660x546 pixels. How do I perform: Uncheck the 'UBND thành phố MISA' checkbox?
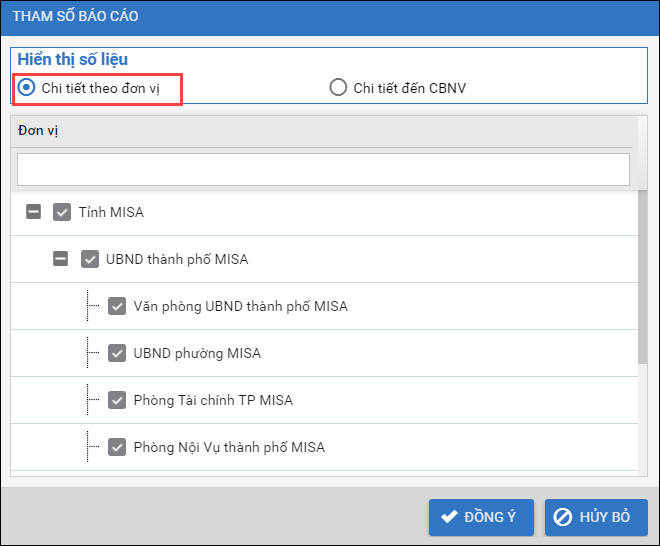[89, 259]
